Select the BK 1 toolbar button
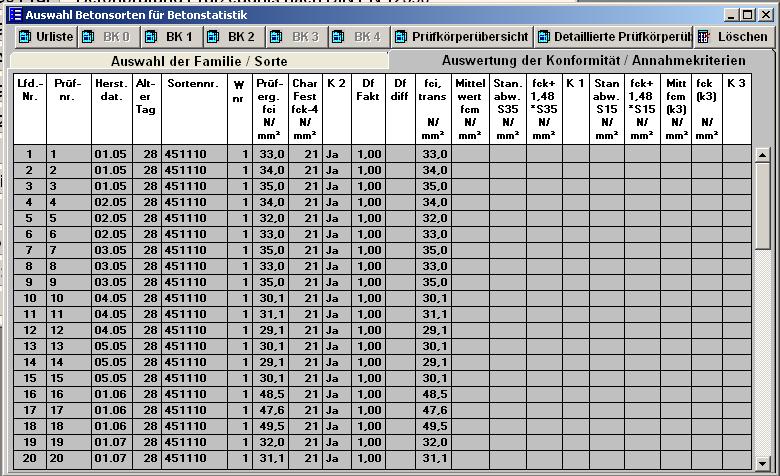 pyautogui.click(x=170, y=37)
